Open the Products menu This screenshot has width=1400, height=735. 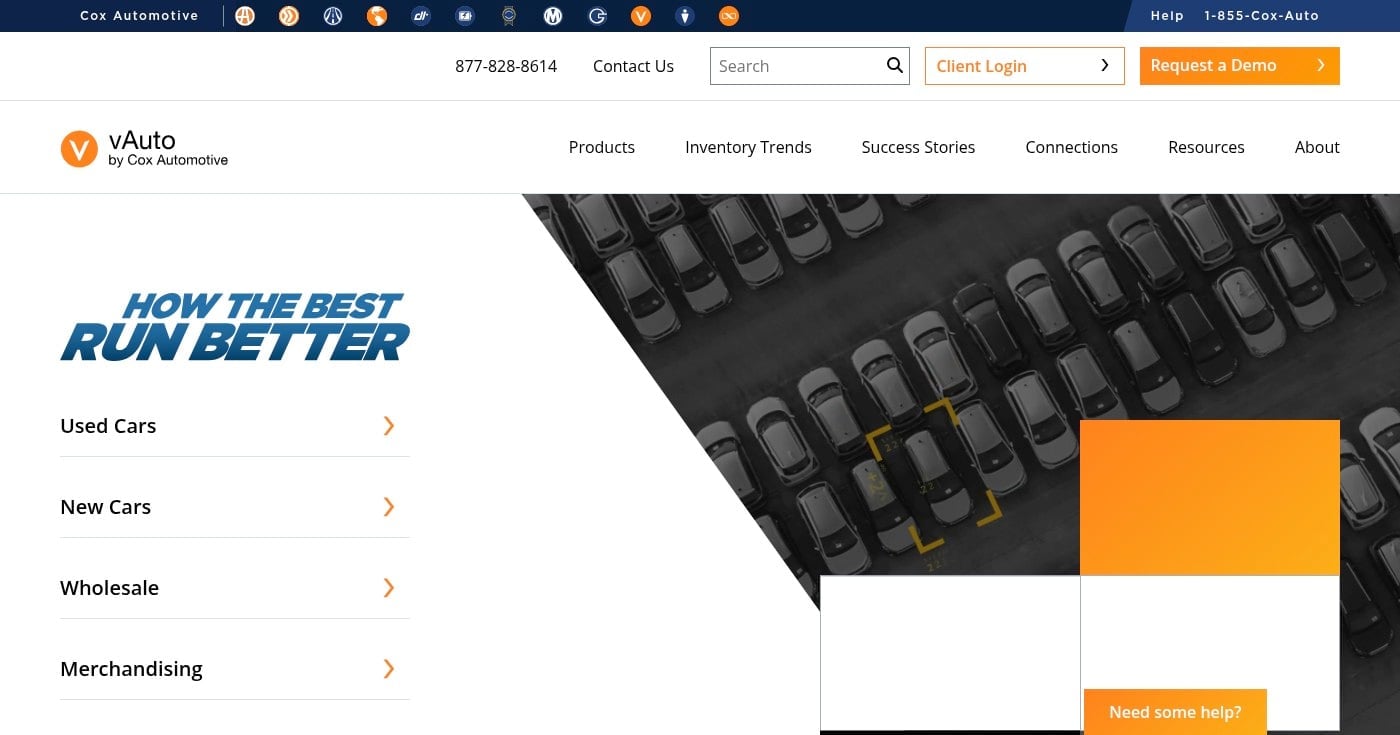click(x=602, y=147)
